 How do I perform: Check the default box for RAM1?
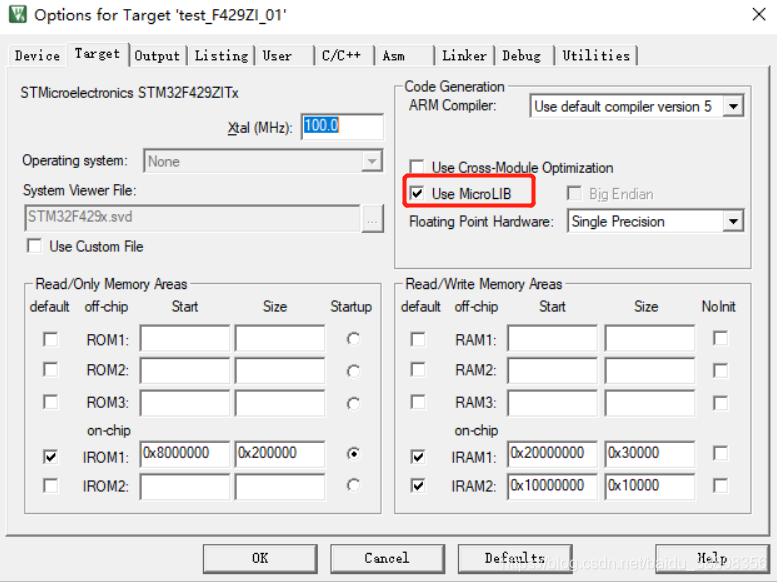[x=418, y=340]
